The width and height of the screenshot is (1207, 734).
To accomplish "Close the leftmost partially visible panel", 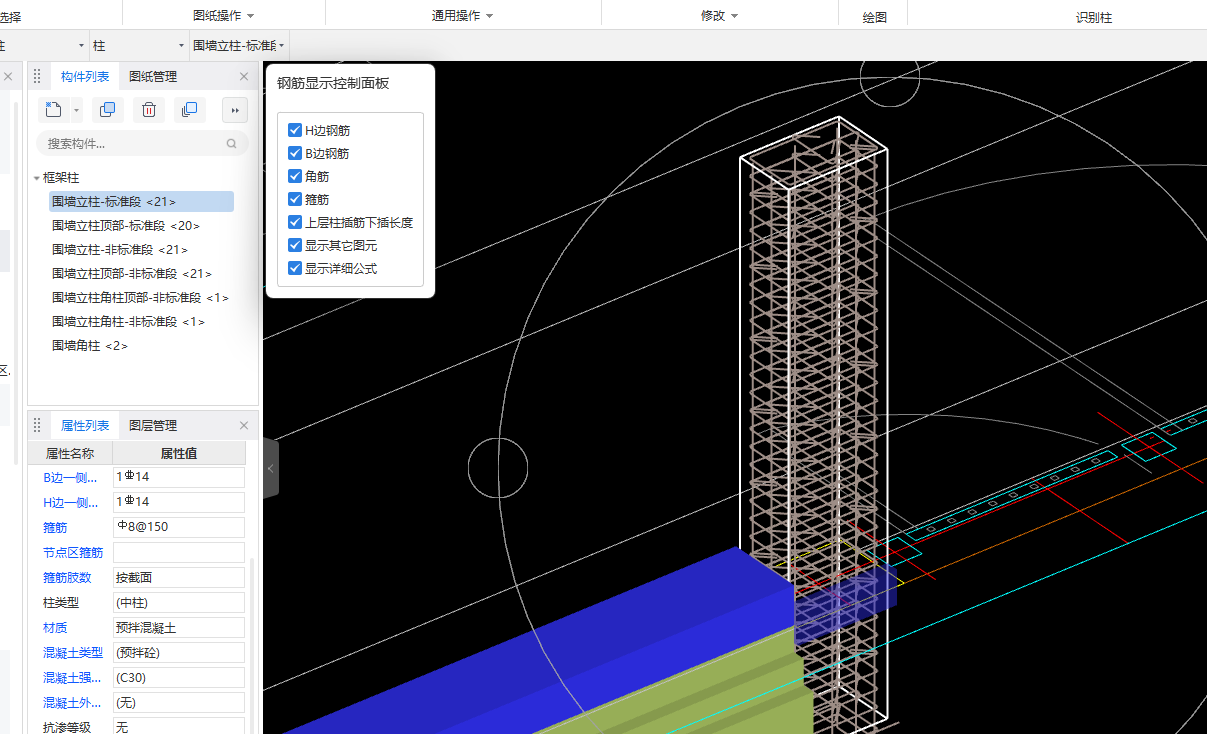I will point(7,76).
